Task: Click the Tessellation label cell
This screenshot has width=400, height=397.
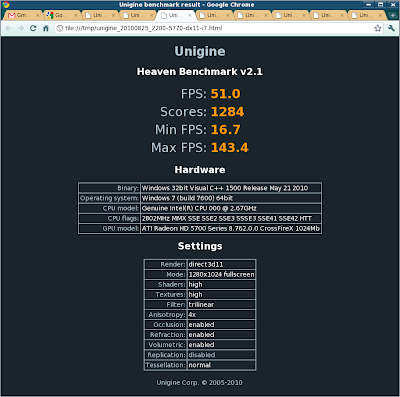Action: [165, 365]
